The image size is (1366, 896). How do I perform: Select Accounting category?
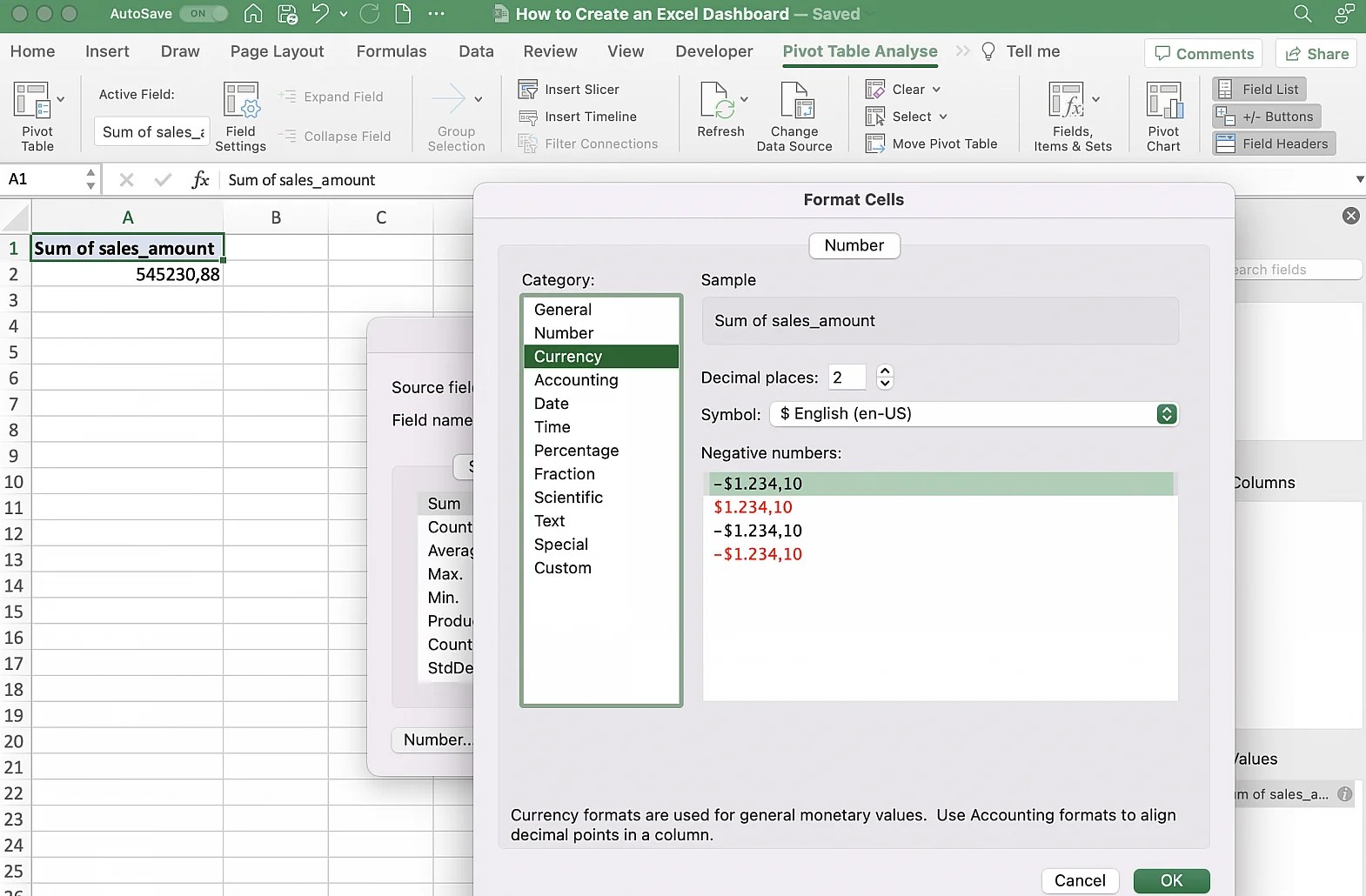pyautogui.click(x=600, y=380)
